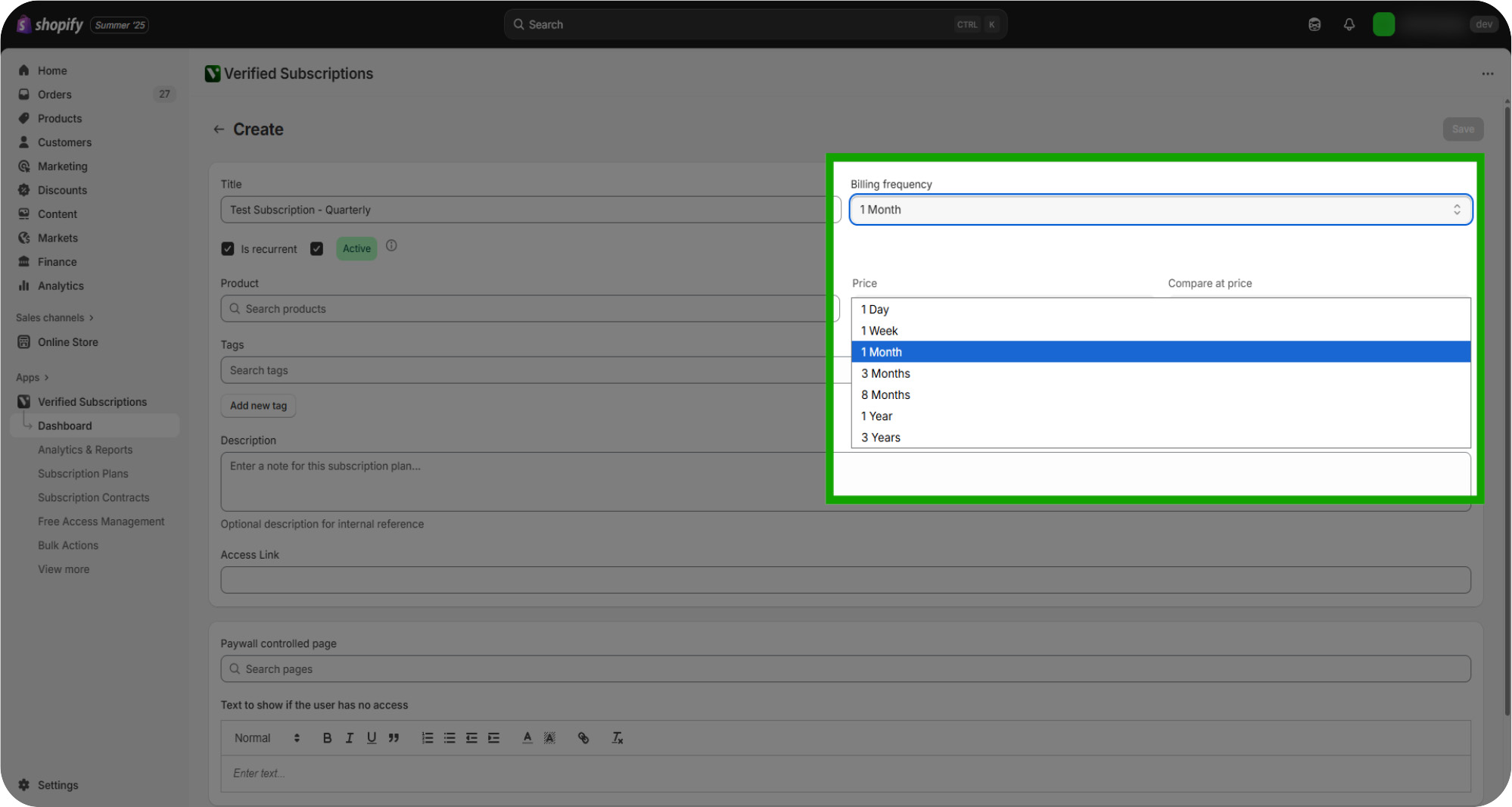Toggle italic formatting in the text editor

[349, 738]
